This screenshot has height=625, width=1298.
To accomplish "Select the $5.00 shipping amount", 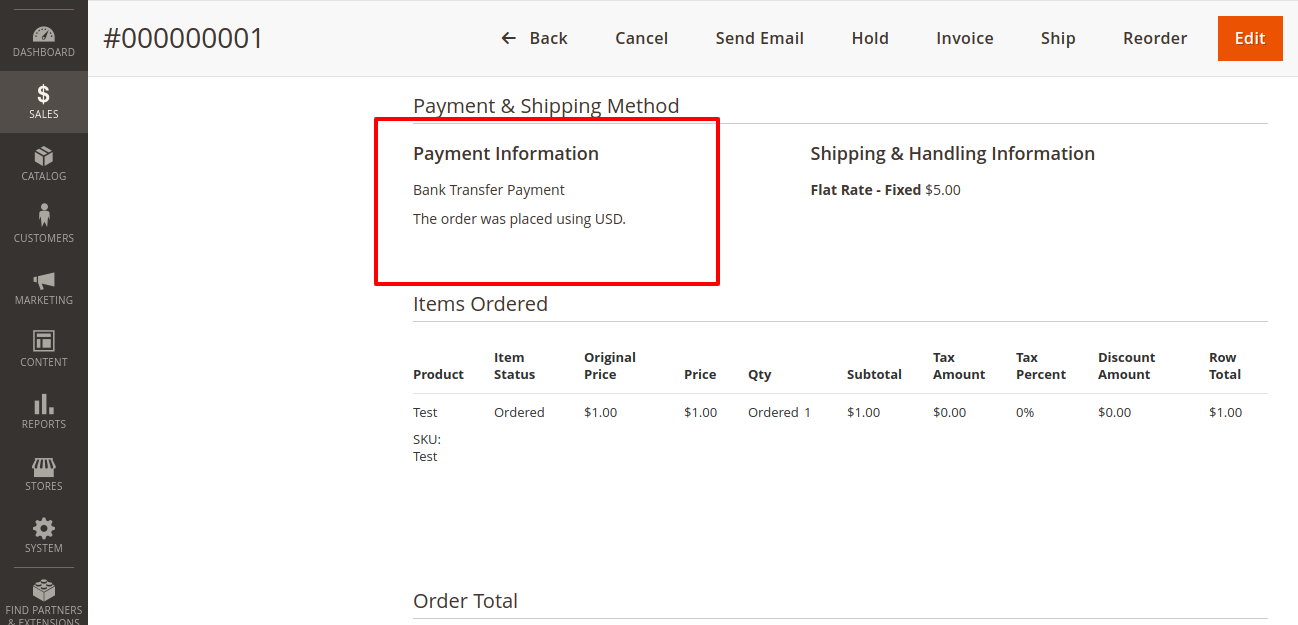I will 943,190.
